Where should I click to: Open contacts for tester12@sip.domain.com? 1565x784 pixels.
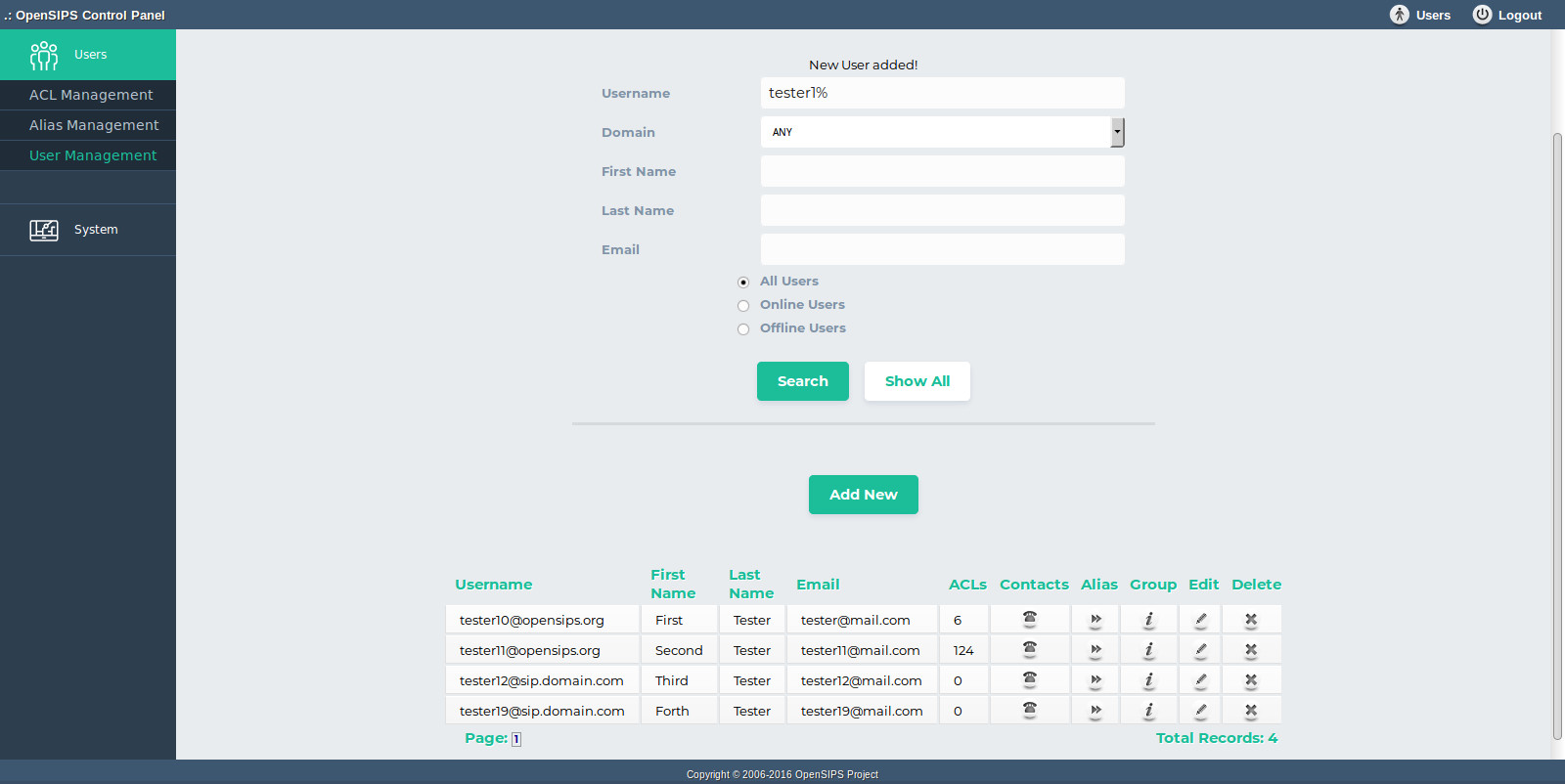click(1029, 679)
